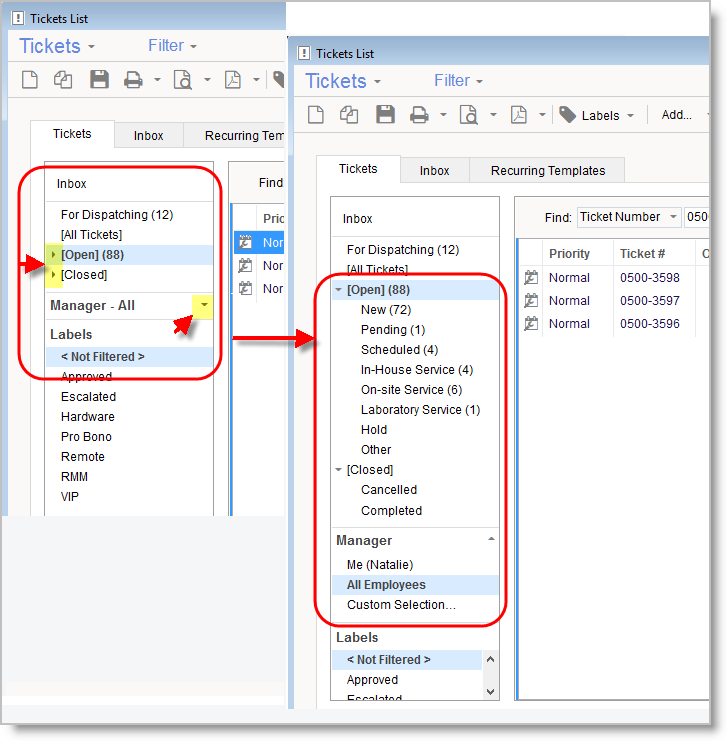Click the Labels tag icon in the toolbar

[x=567, y=115]
